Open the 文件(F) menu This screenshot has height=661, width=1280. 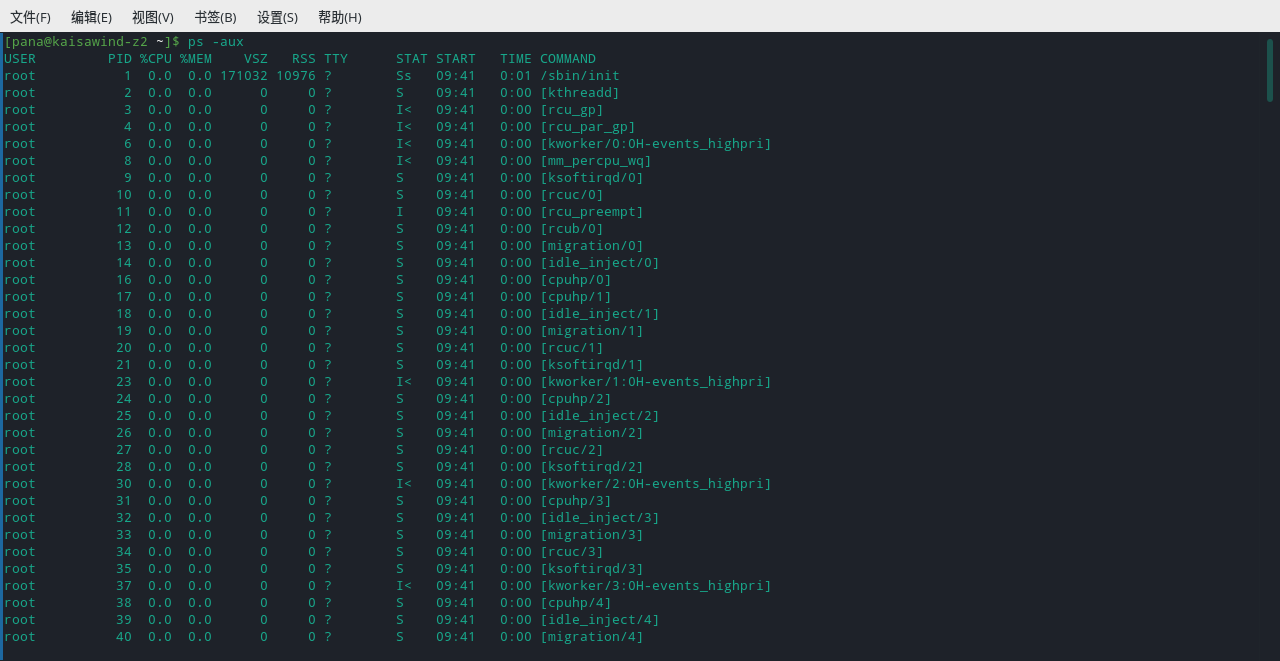click(x=30, y=17)
